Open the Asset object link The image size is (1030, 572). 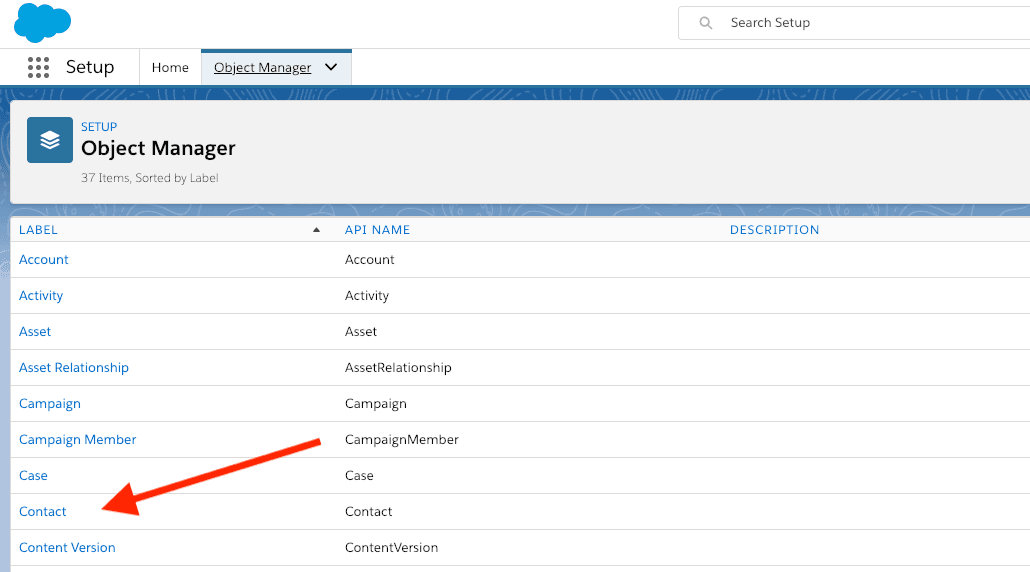(35, 332)
